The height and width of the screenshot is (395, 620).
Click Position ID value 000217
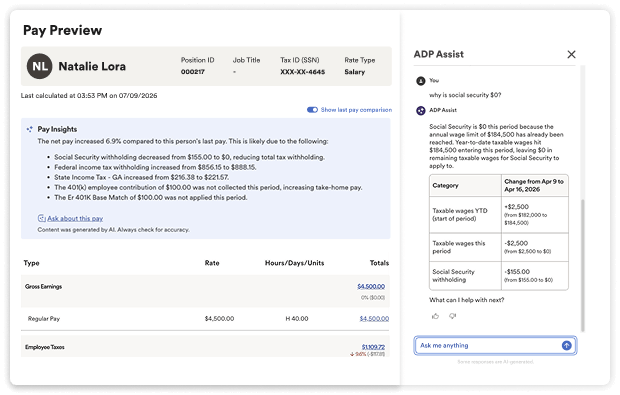pyautogui.click(x=193, y=72)
